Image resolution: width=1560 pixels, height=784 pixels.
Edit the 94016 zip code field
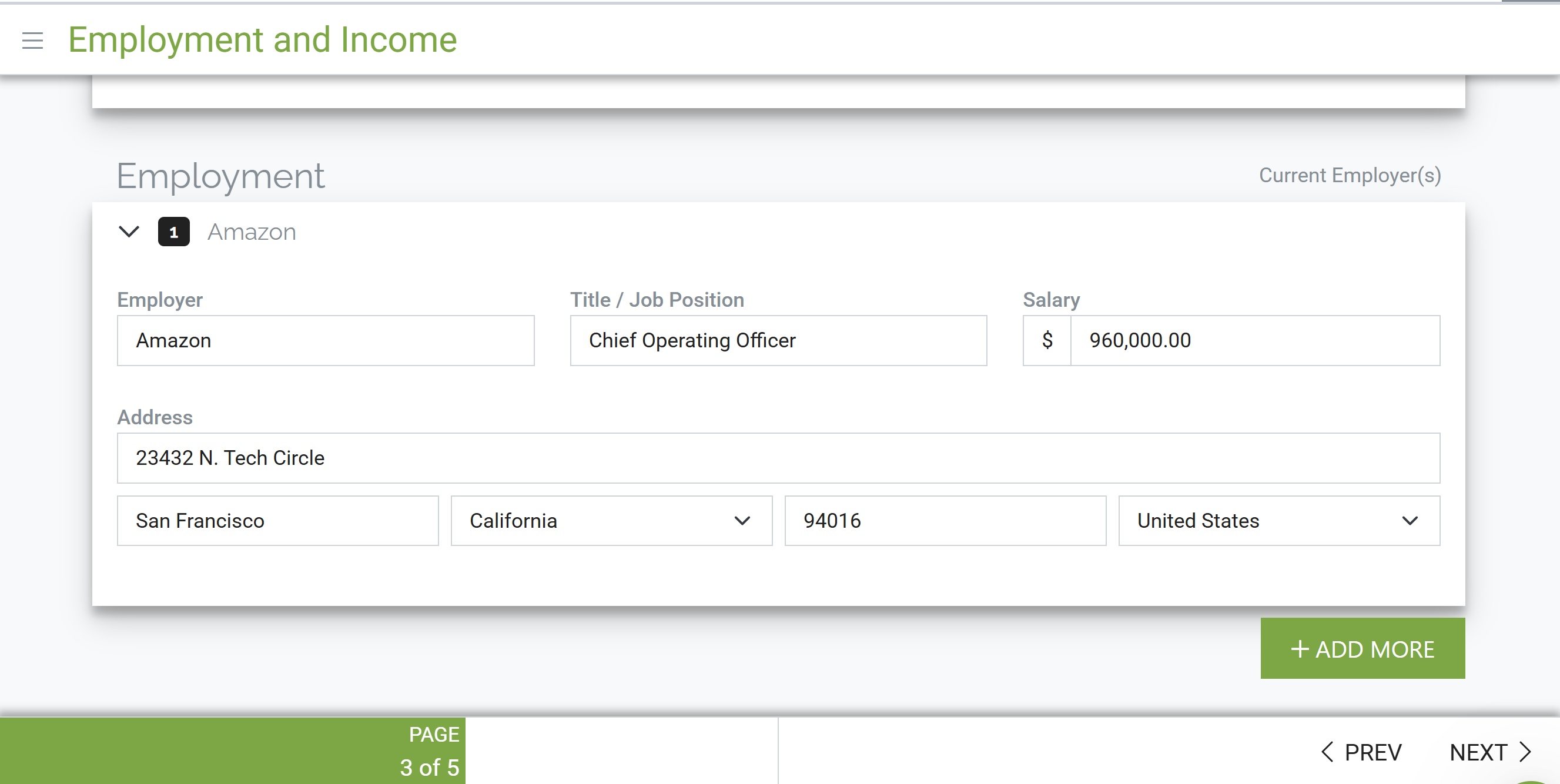(945, 521)
